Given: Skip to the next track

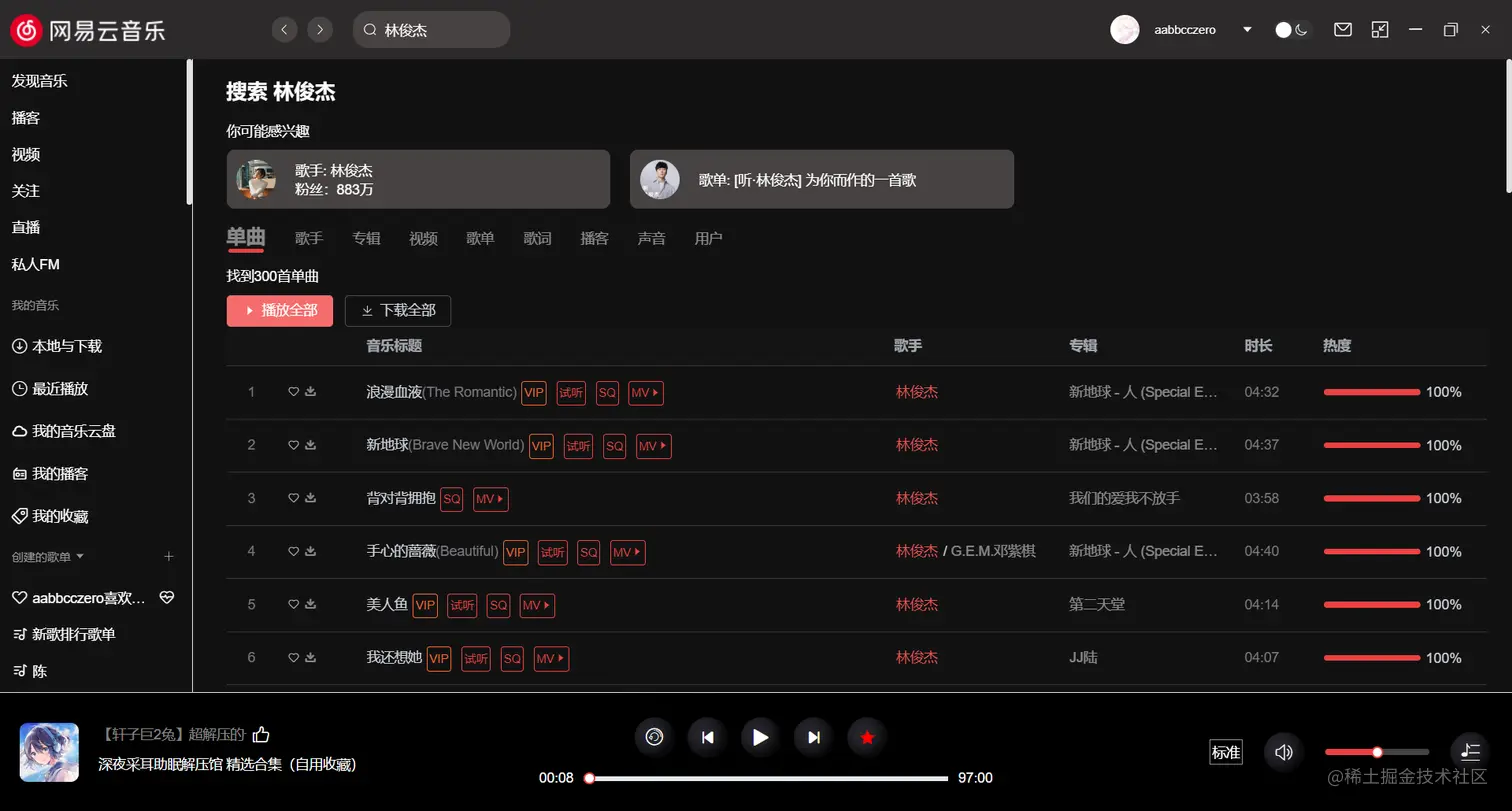Looking at the screenshot, I should pyautogui.click(x=814, y=738).
